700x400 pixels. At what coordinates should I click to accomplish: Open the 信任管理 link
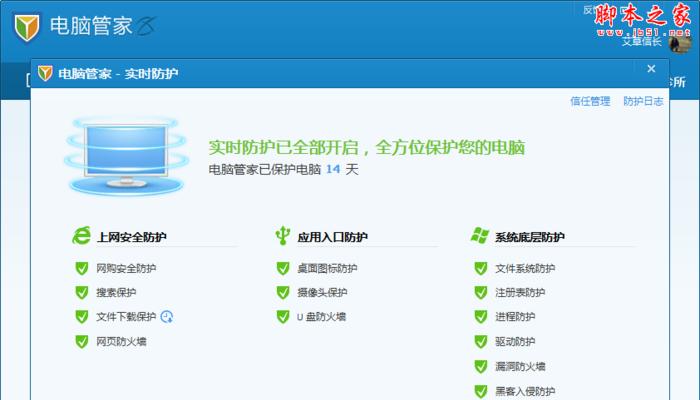(x=590, y=101)
